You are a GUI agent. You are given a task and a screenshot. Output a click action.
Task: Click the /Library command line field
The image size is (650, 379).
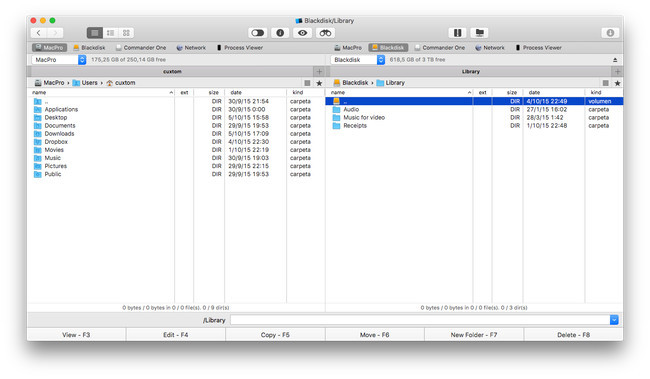[420, 320]
